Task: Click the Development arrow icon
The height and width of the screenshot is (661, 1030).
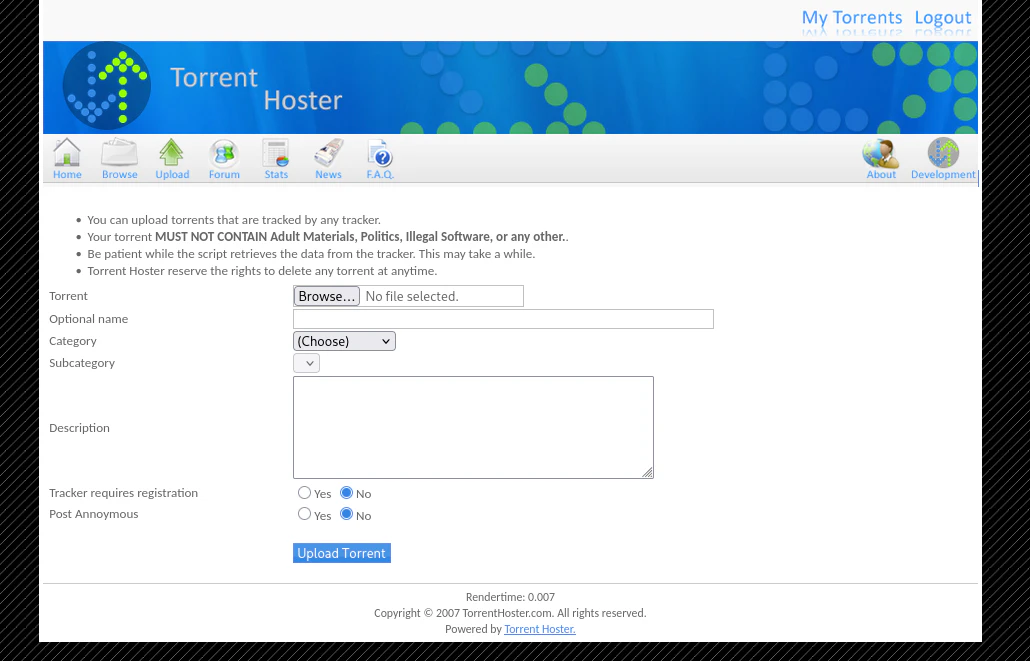Action: coord(943,152)
